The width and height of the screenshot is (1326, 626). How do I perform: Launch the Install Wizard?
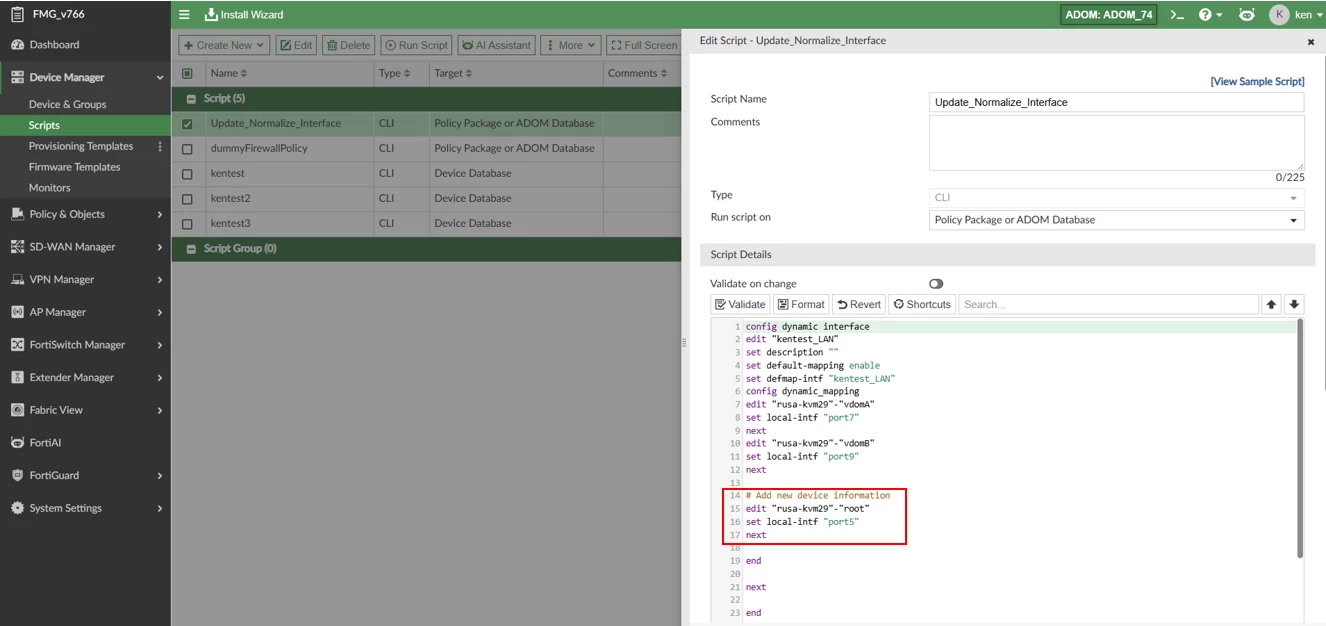244,15
